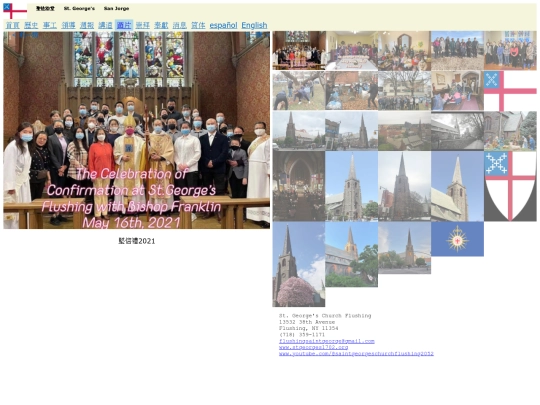
Task: Open the thumbnail of people seated in a room
Action: 457,91
